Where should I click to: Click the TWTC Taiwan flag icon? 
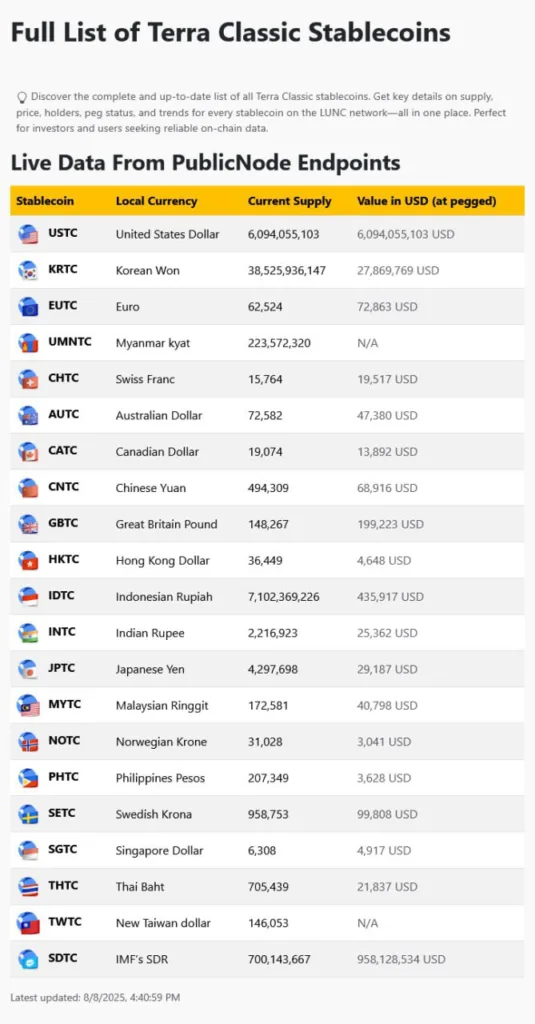(29, 923)
